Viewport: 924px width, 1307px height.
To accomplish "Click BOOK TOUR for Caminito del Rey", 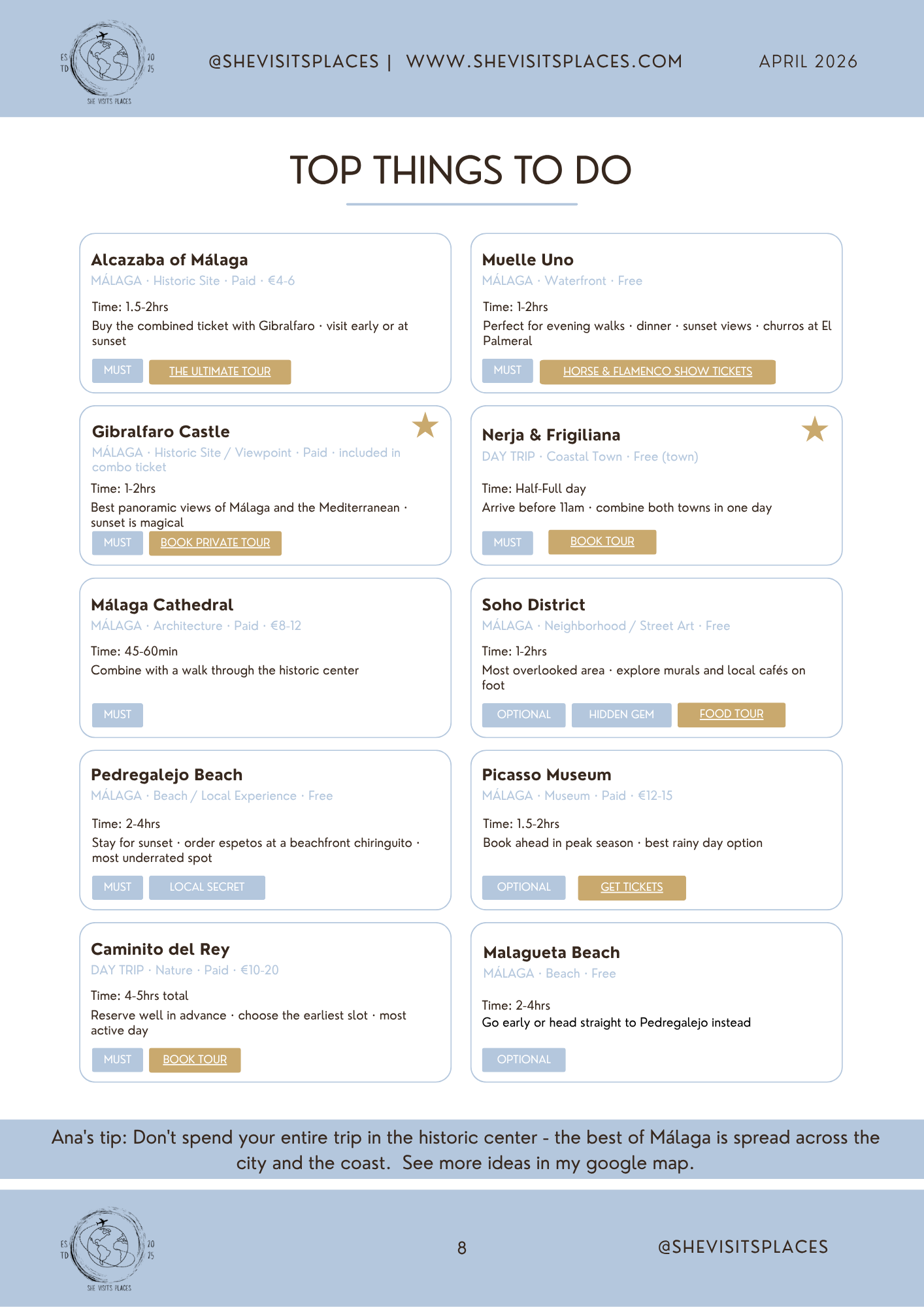I will click(x=195, y=1059).
